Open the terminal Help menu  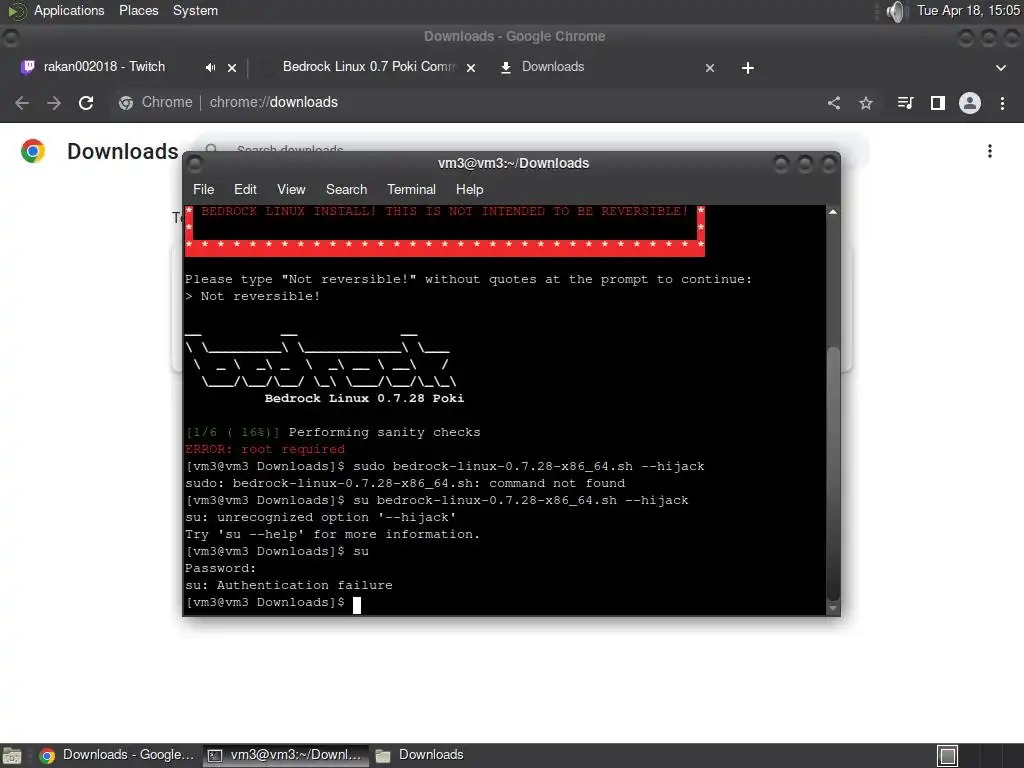(469, 189)
